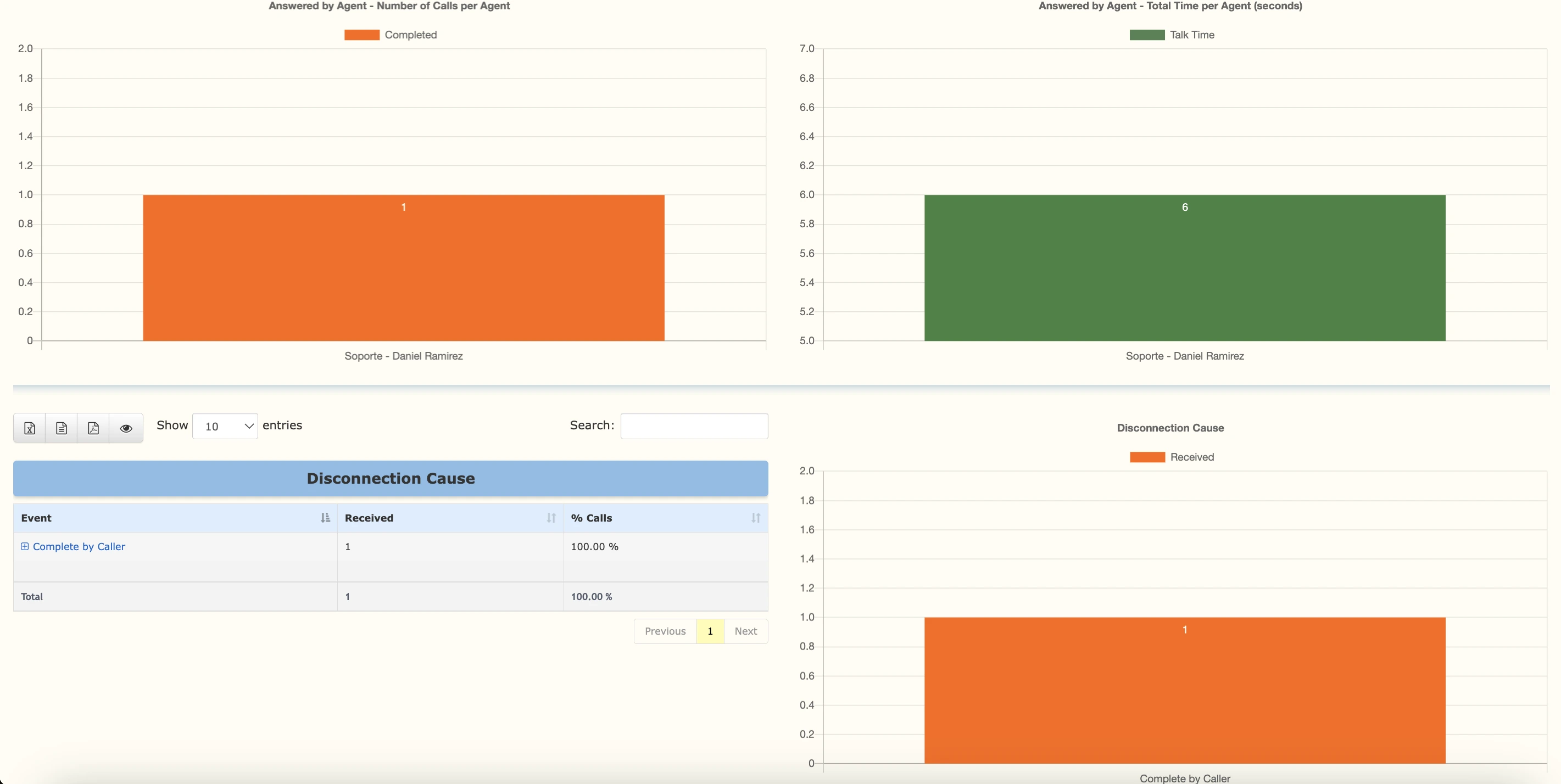Download the table as PDF
This screenshot has width=1561, height=784.
[x=93, y=427]
